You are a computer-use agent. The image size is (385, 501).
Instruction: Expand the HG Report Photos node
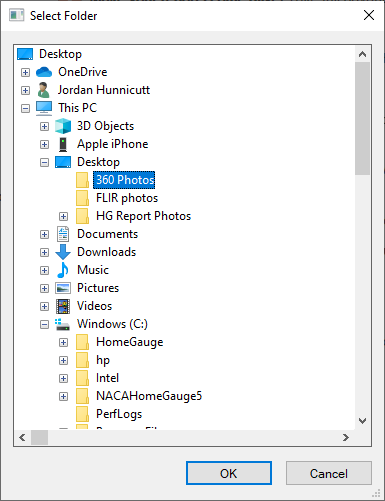[x=63, y=216]
